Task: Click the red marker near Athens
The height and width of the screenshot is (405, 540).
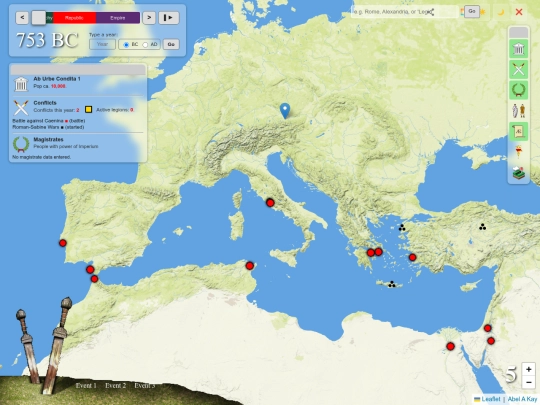Action: [x=378, y=252]
